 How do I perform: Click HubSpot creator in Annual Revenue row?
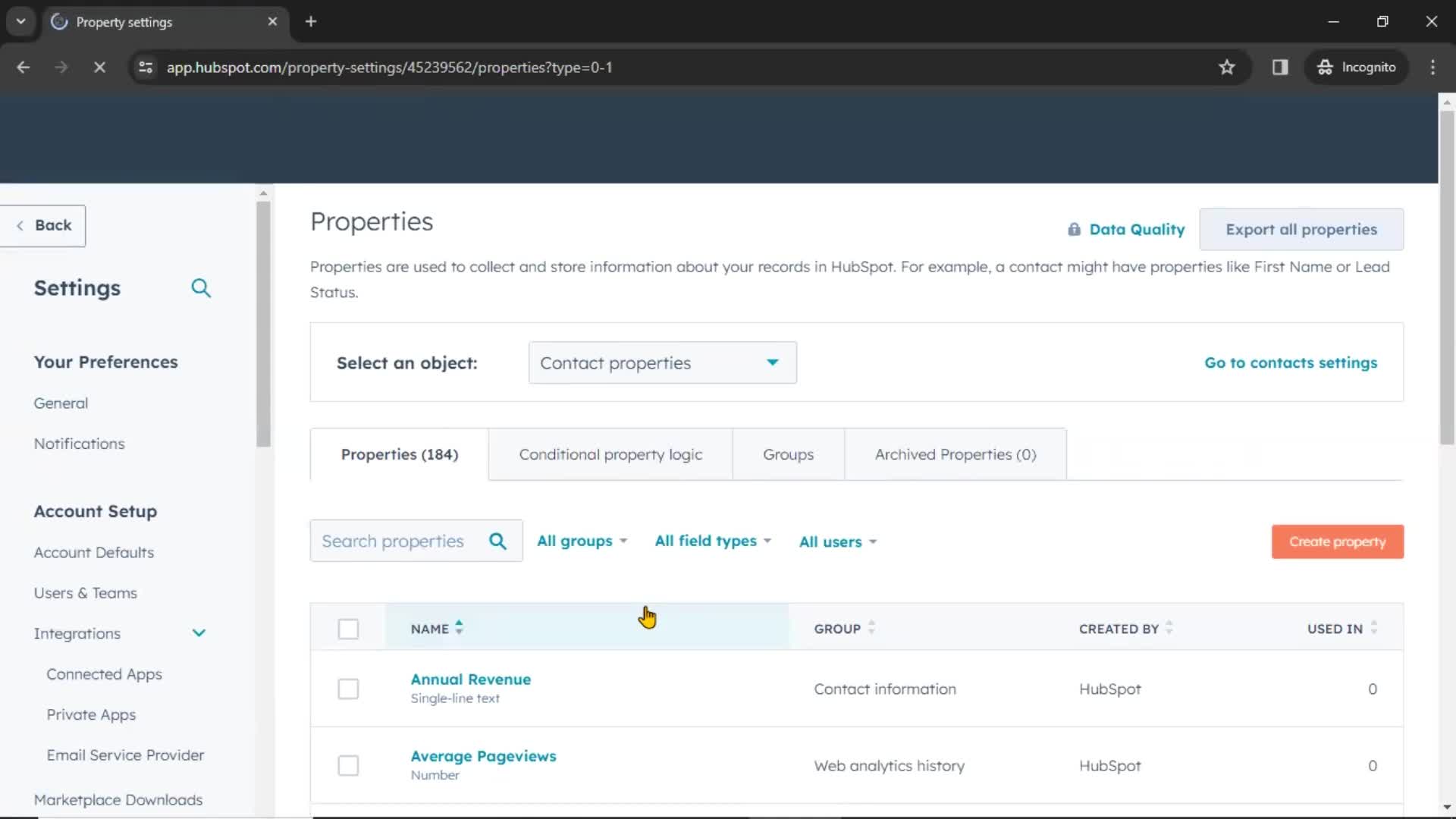1109,689
